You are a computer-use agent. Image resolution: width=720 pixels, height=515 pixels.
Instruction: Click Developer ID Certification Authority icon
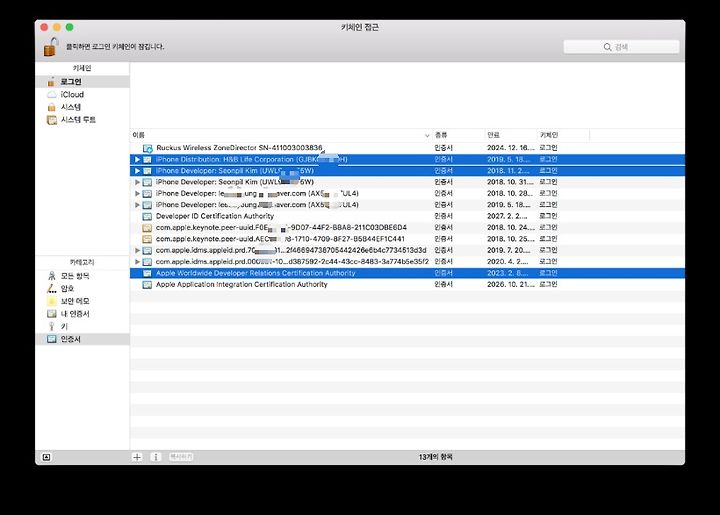click(x=147, y=216)
